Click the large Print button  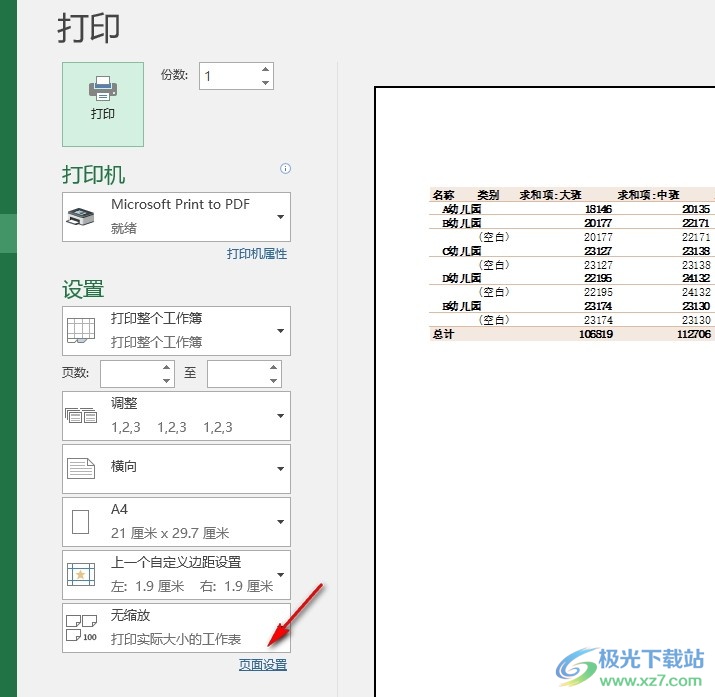103,104
